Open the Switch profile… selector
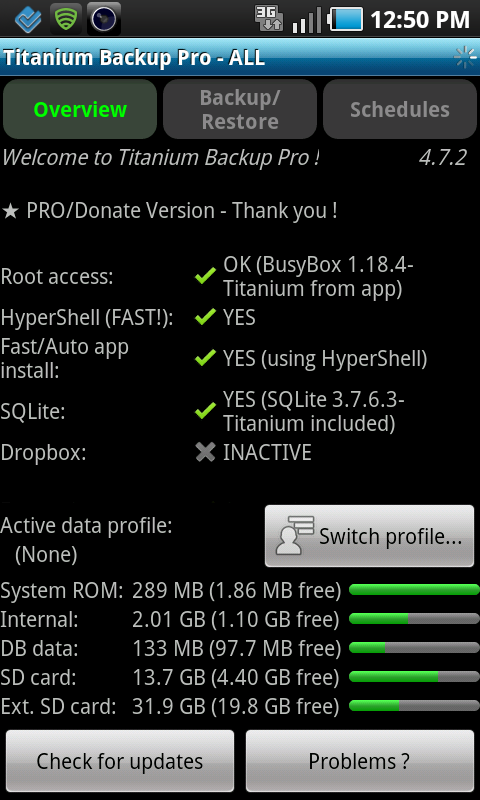The image size is (480, 800). (369, 536)
